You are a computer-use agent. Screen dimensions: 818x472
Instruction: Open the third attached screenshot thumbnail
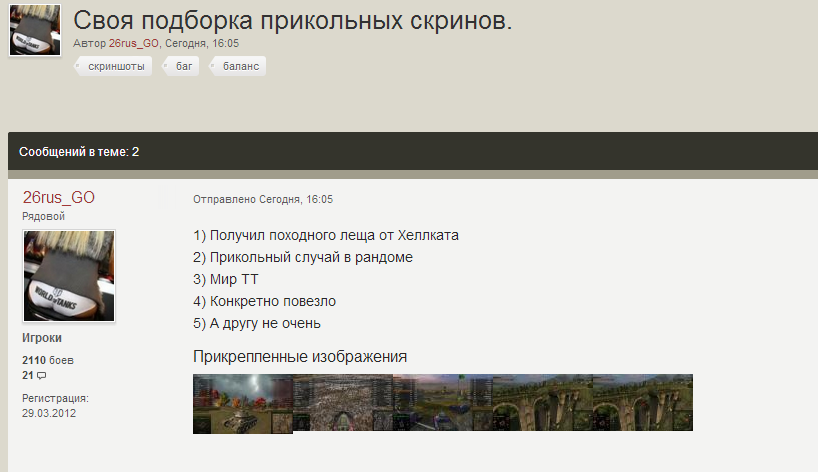click(443, 402)
